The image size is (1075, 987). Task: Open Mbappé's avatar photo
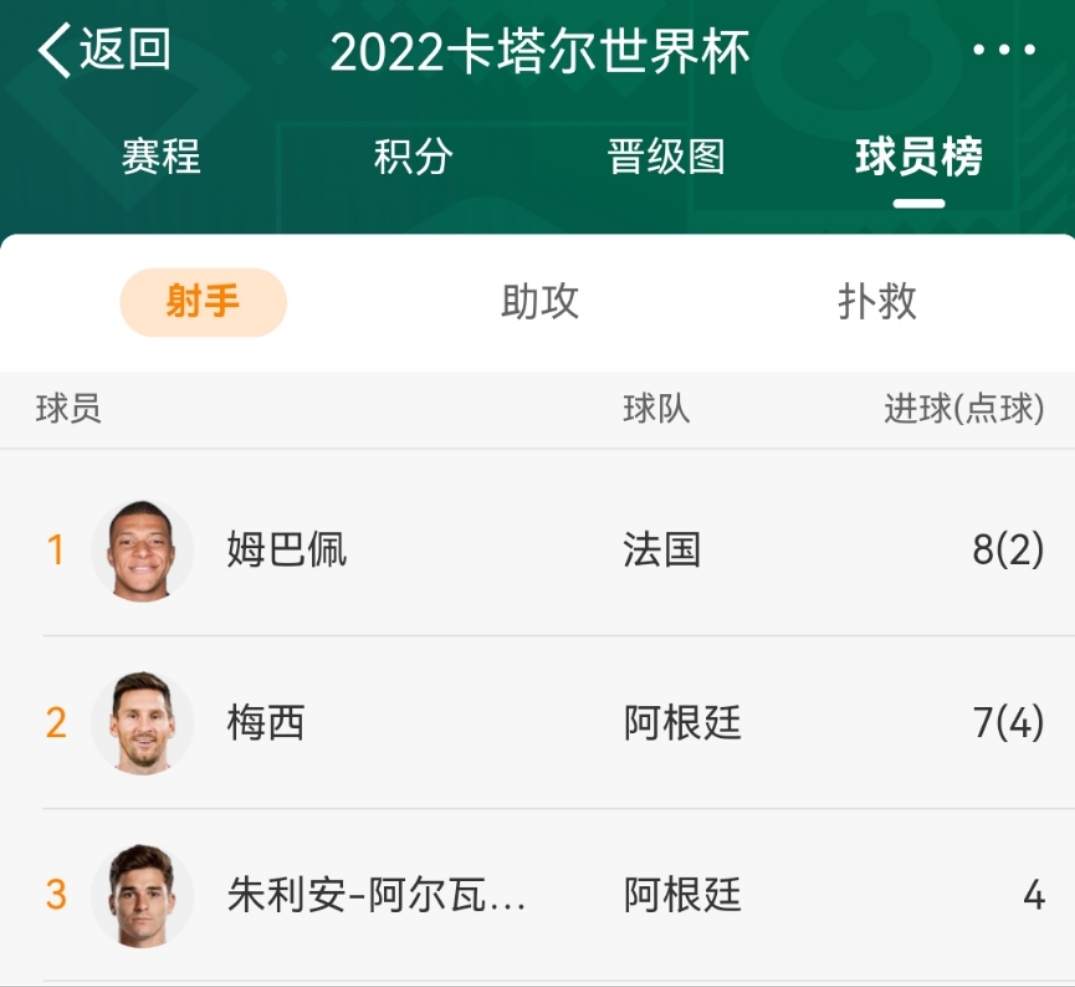(141, 549)
